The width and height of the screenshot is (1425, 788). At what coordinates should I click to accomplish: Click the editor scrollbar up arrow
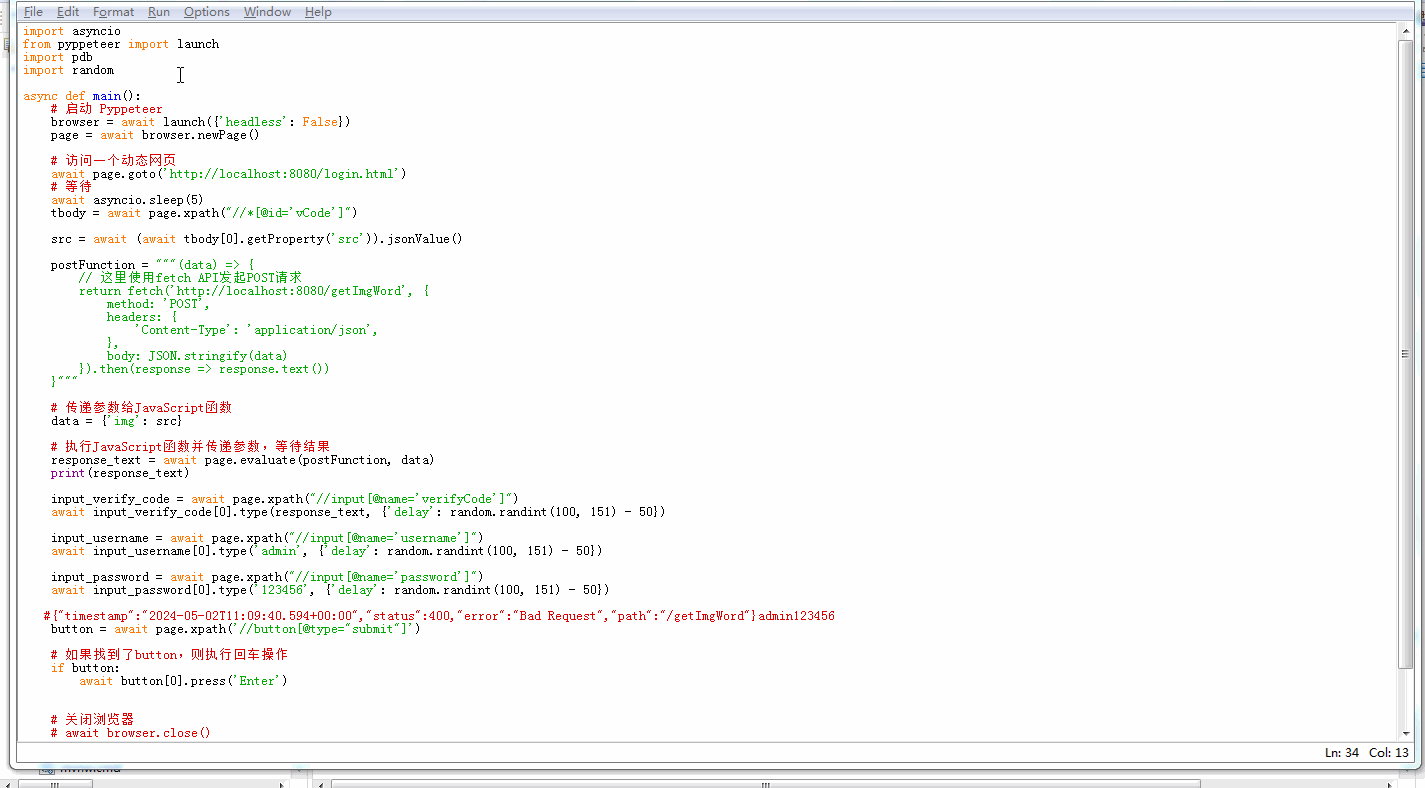[x=1405, y=31]
